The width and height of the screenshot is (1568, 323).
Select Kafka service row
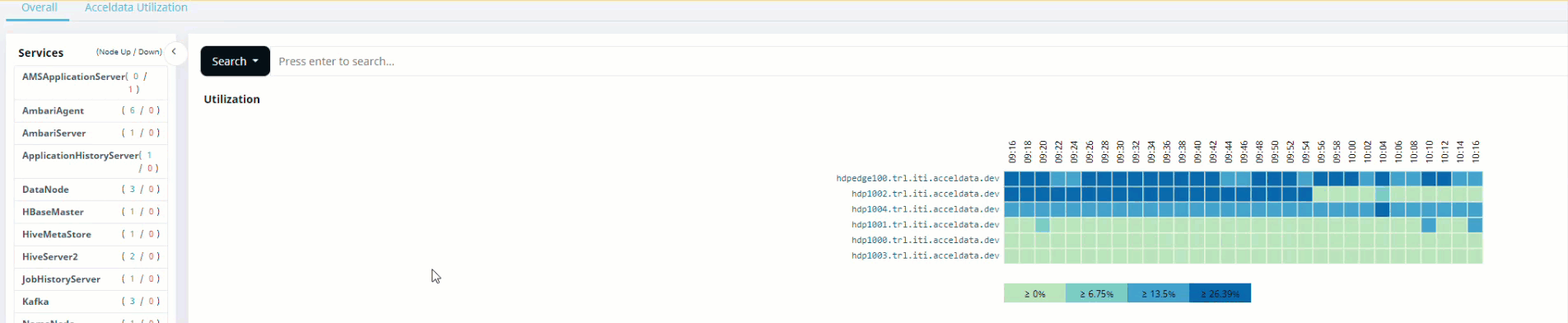click(91, 302)
